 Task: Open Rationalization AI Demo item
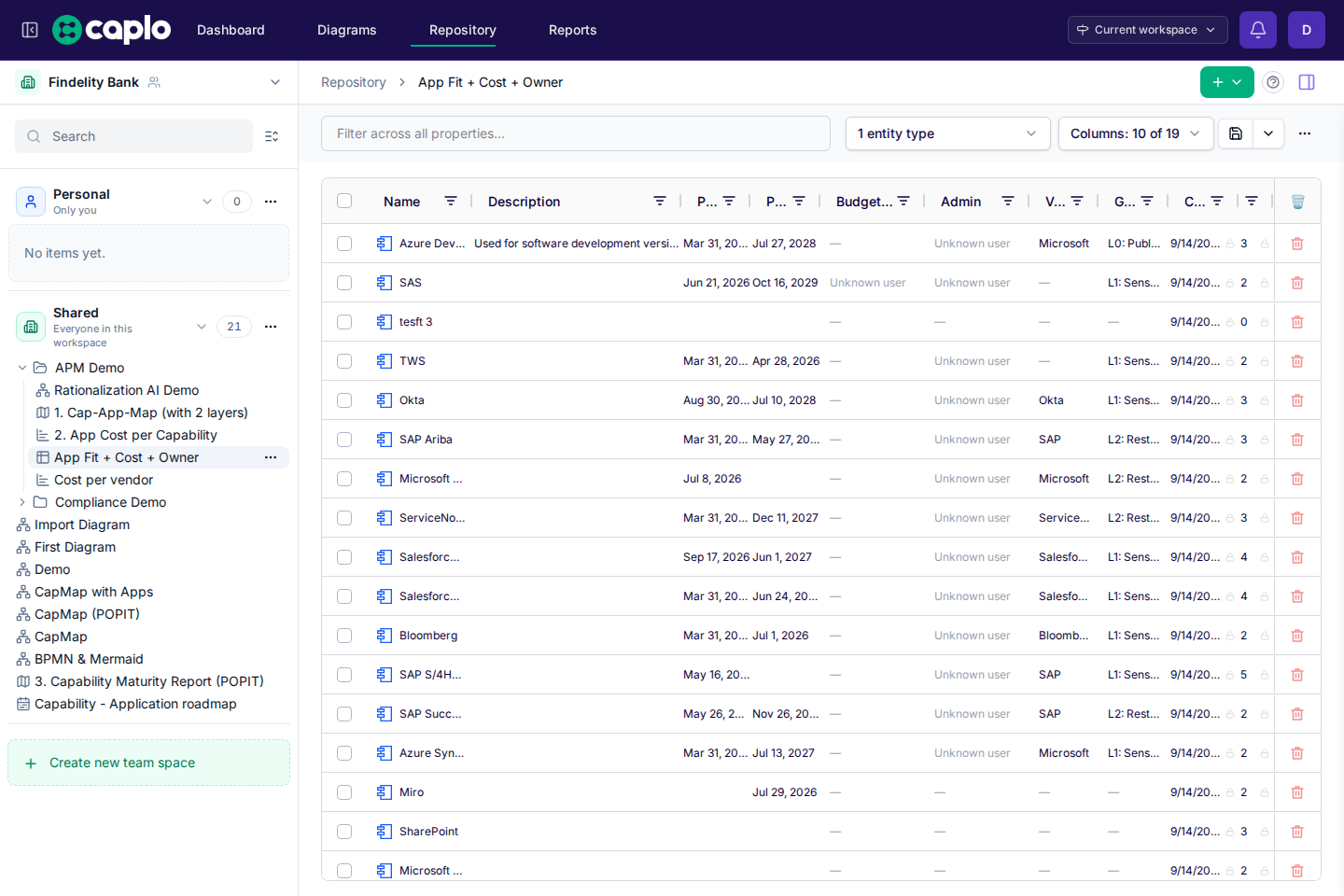pyautogui.click(x=126, y=390)
